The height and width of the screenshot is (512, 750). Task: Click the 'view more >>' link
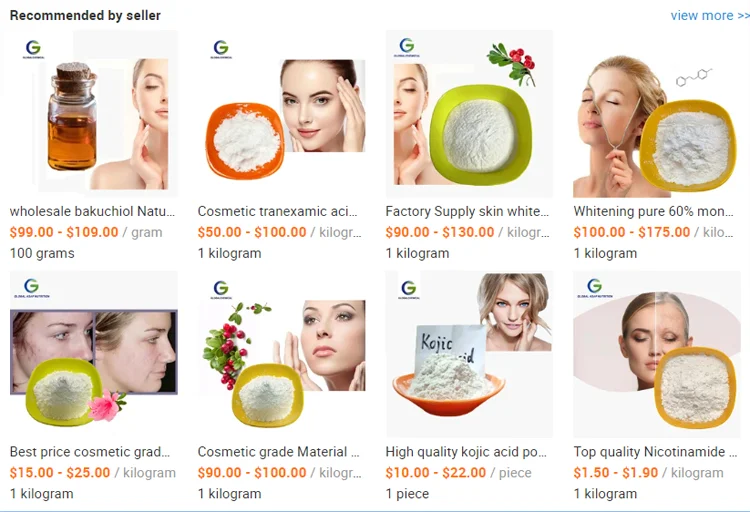click(710, 15)
